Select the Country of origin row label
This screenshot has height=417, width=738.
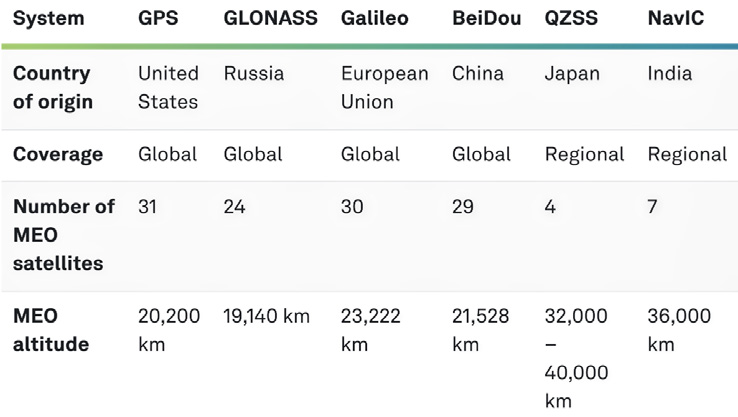[x=52, y=88]
